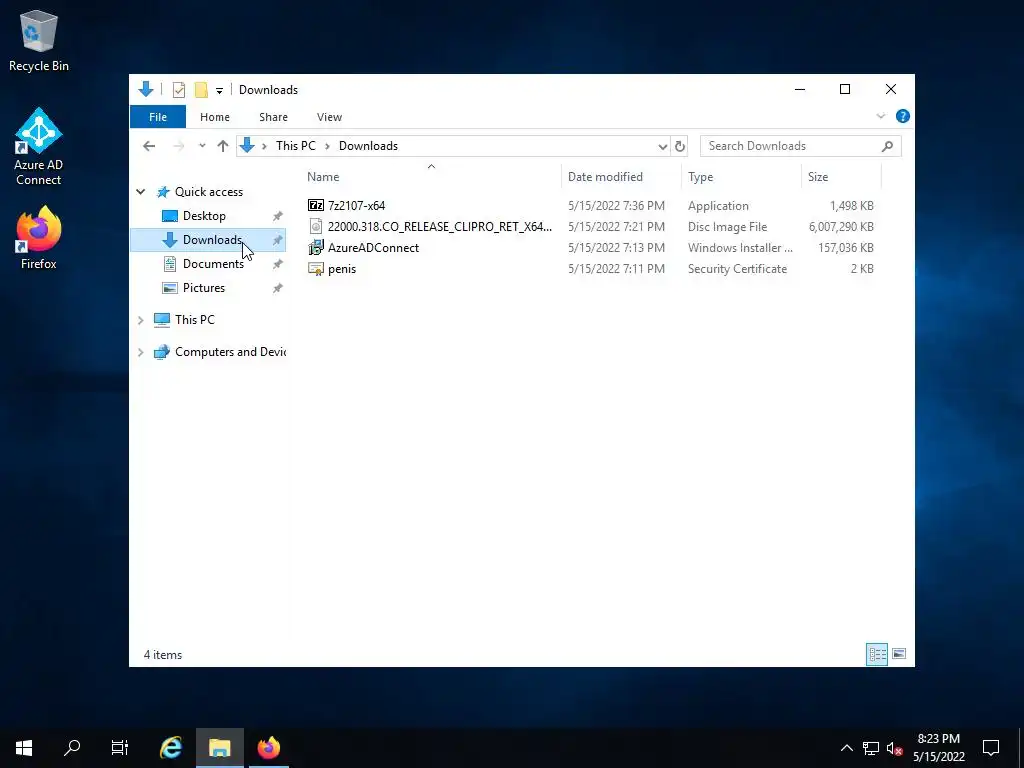Open the Share ribbon tab
The image size is (1024, 768).
[x=273, y=117]
